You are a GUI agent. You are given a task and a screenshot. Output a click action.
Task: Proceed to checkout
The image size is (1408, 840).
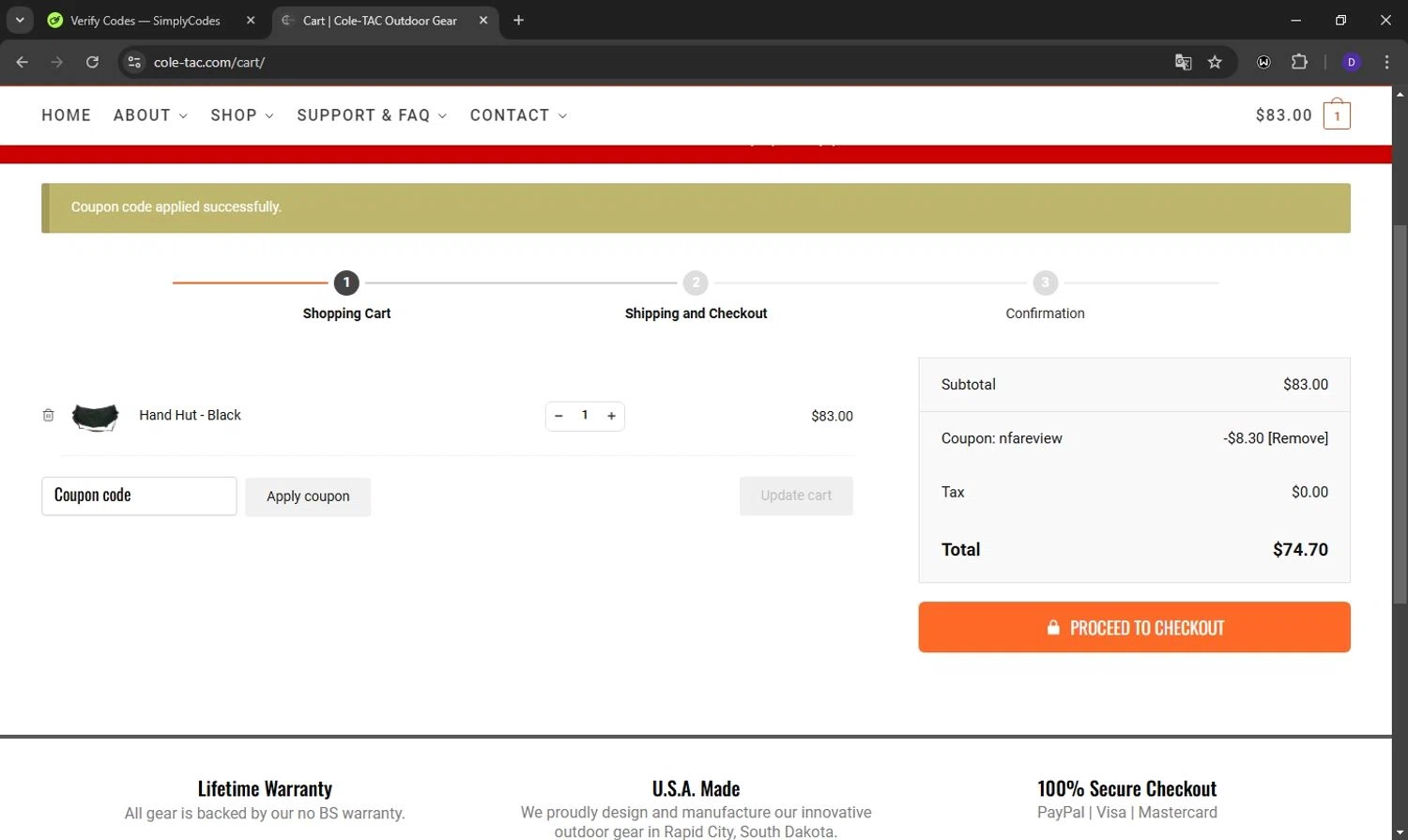[1134, 627]
